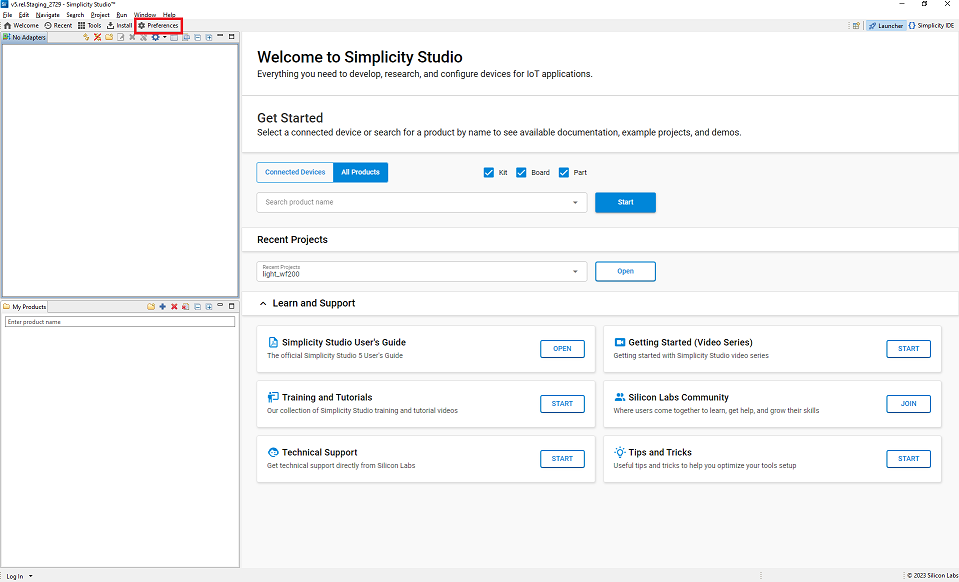The image size is (959, 582).
Task: Collapse all in the My Products panel
Action: click(x=198, y=306)
